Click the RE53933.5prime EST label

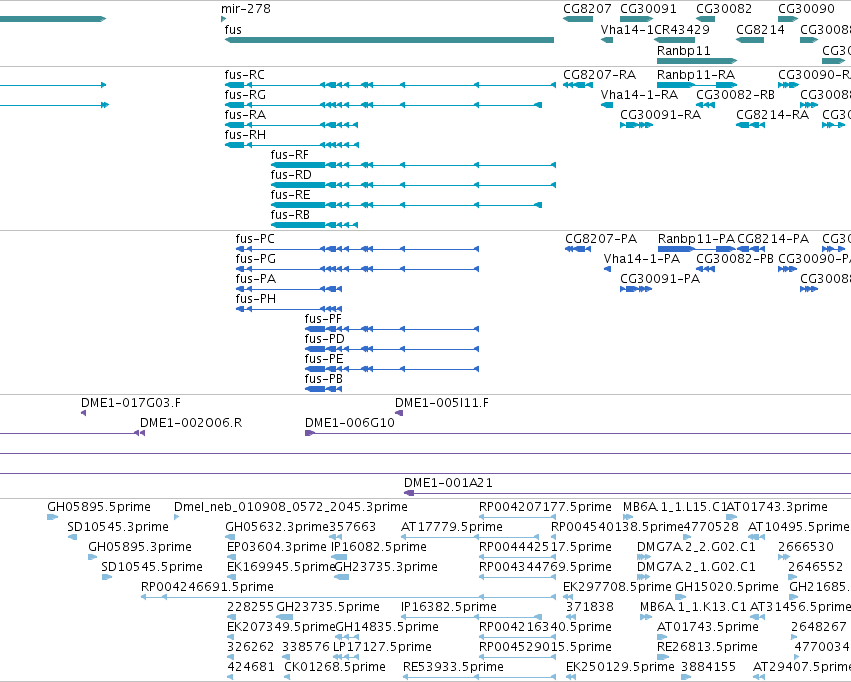pos(453,667)
